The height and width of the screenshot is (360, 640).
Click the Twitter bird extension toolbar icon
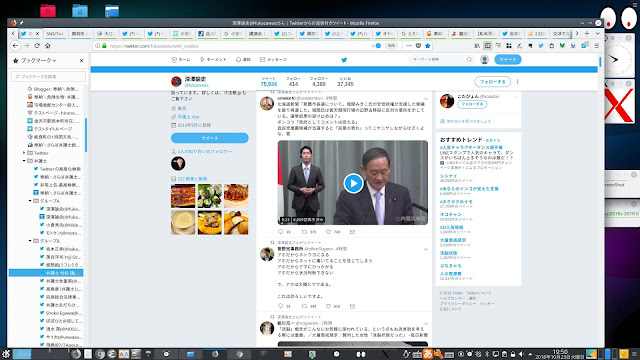[x=541, y=46]
